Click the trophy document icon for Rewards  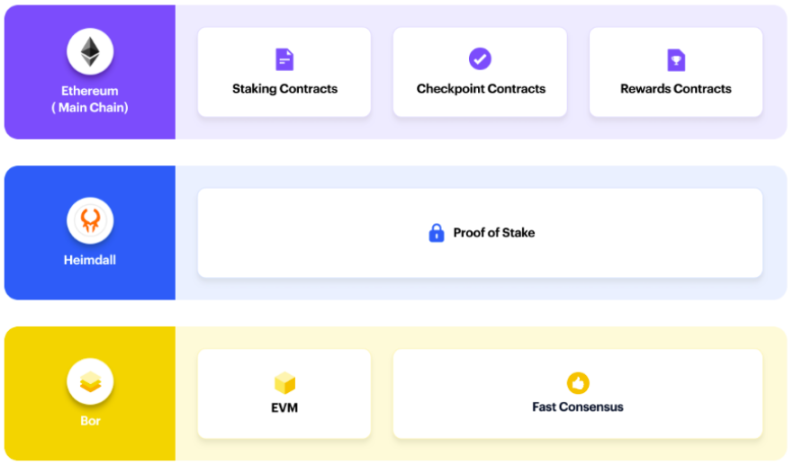coord(676,60)
